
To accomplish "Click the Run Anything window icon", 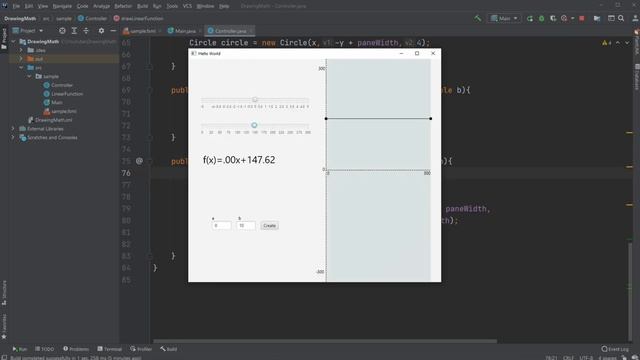I will coord(611,18).
